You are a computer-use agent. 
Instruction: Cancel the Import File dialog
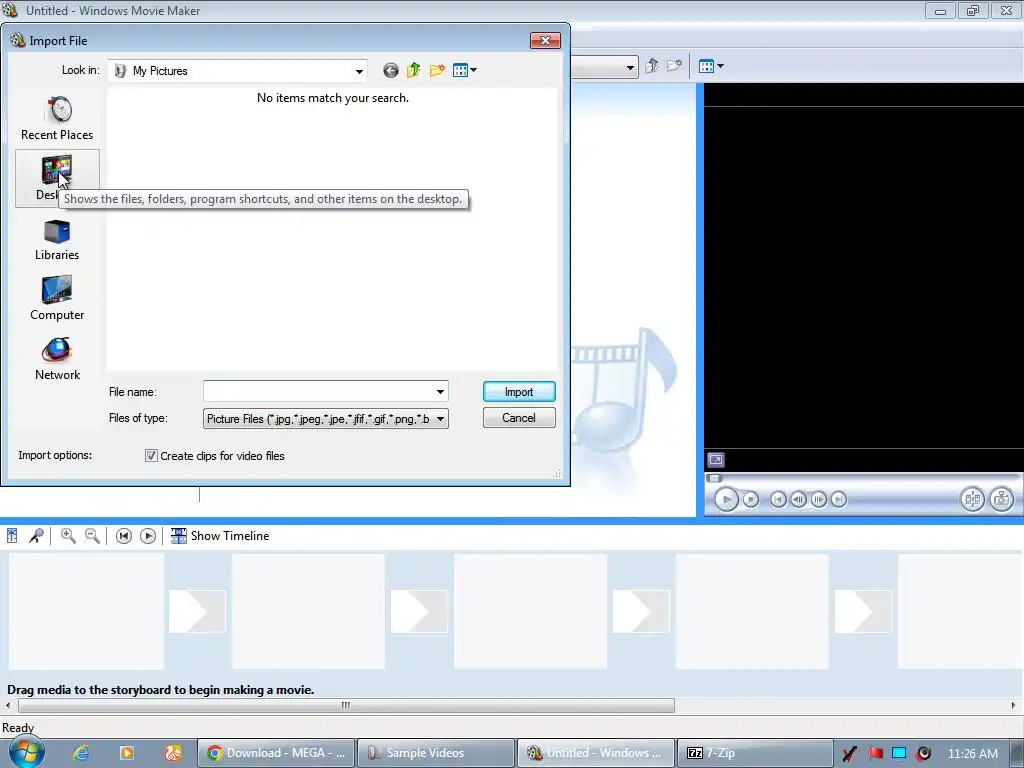tap(519, 418)
